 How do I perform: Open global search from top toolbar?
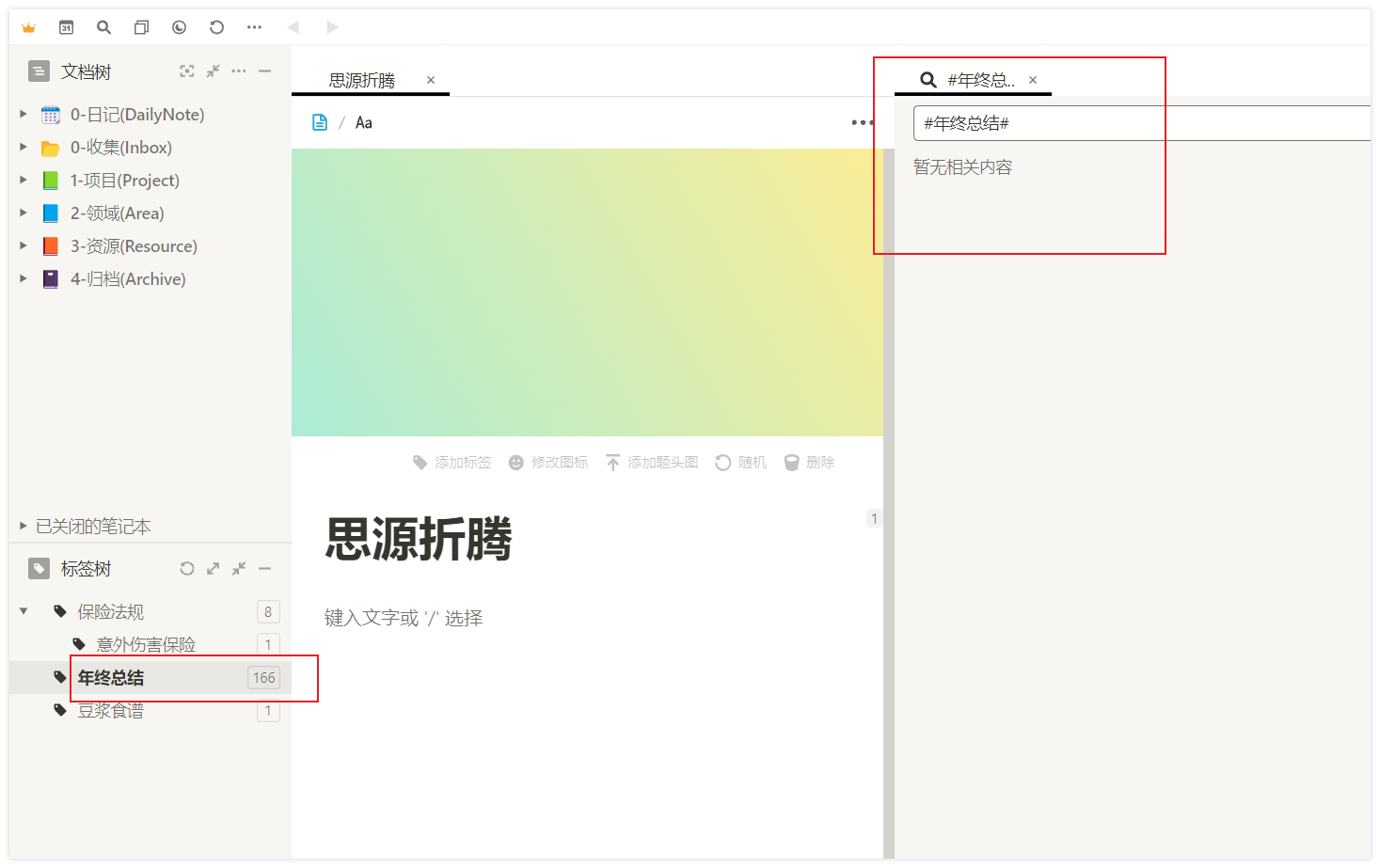(x=103, y=28)
